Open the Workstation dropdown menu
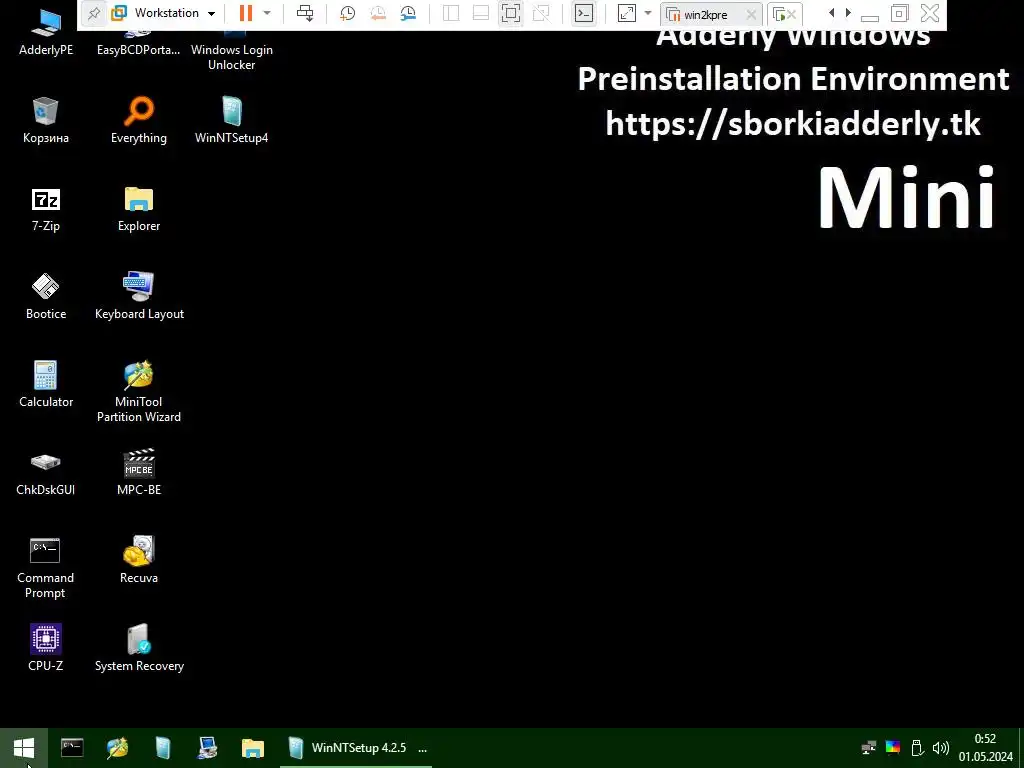Image resolution: width=1024 pixels, height=768 pixels. [x=163, y=13]
